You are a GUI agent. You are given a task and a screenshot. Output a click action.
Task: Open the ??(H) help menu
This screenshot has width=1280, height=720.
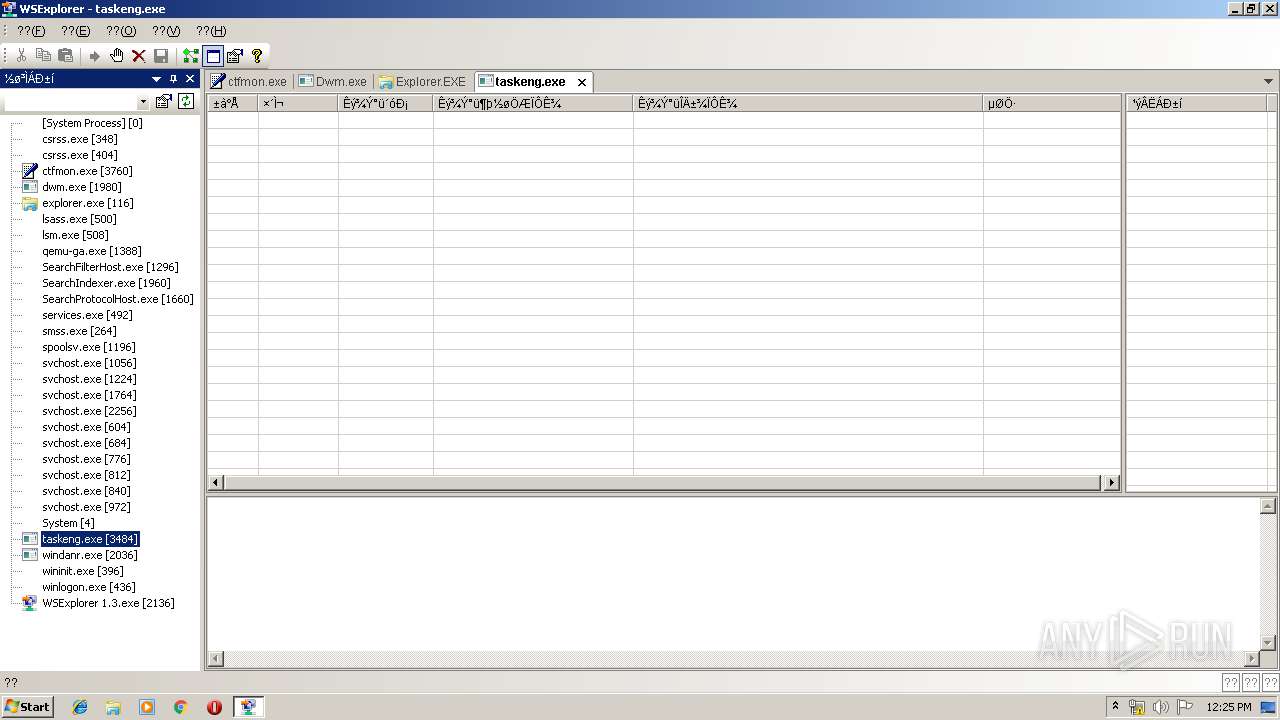211,31
